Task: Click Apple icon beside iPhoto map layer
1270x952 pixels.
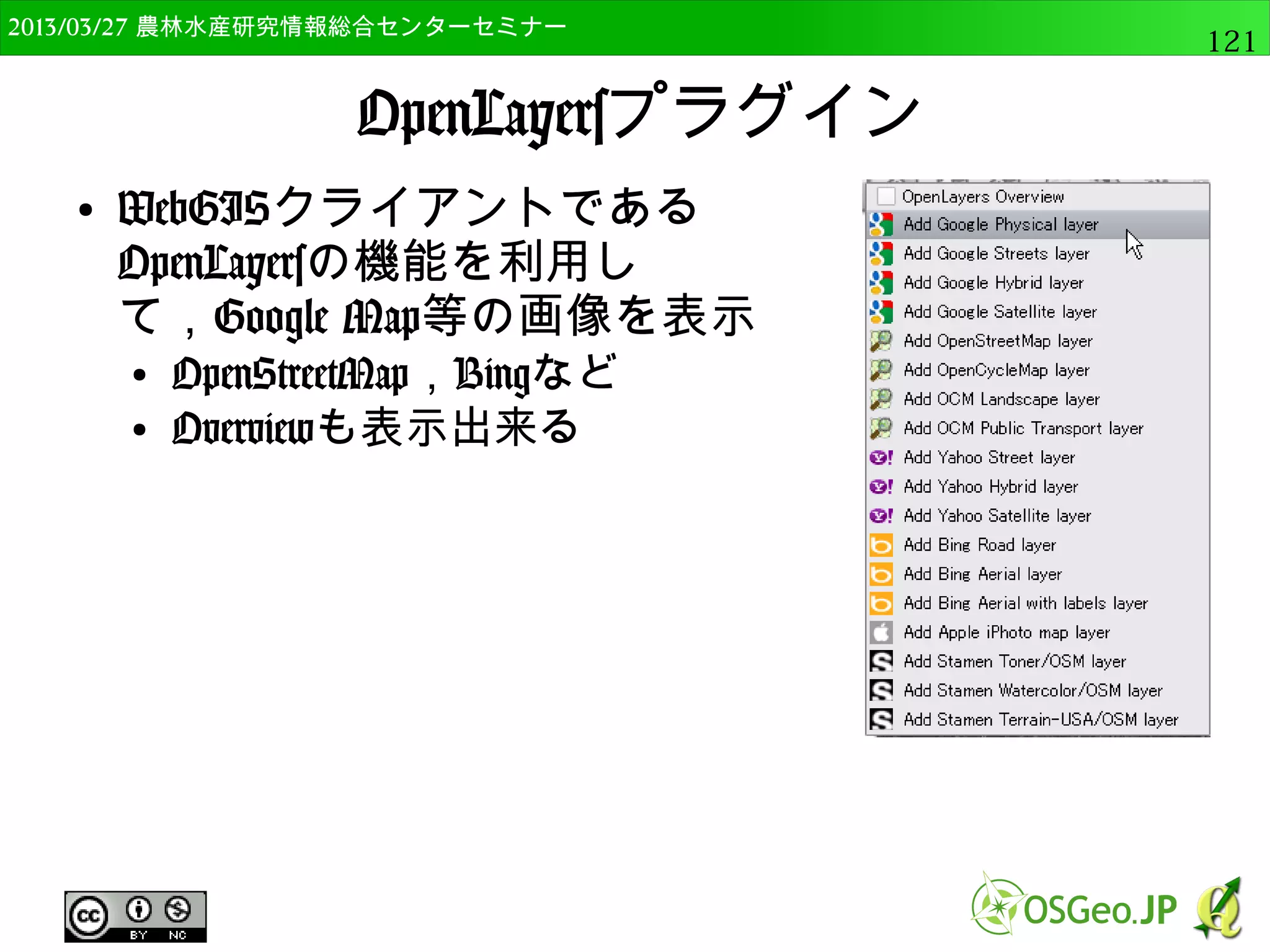Action: pyautogui.click(x=881, y=633)
